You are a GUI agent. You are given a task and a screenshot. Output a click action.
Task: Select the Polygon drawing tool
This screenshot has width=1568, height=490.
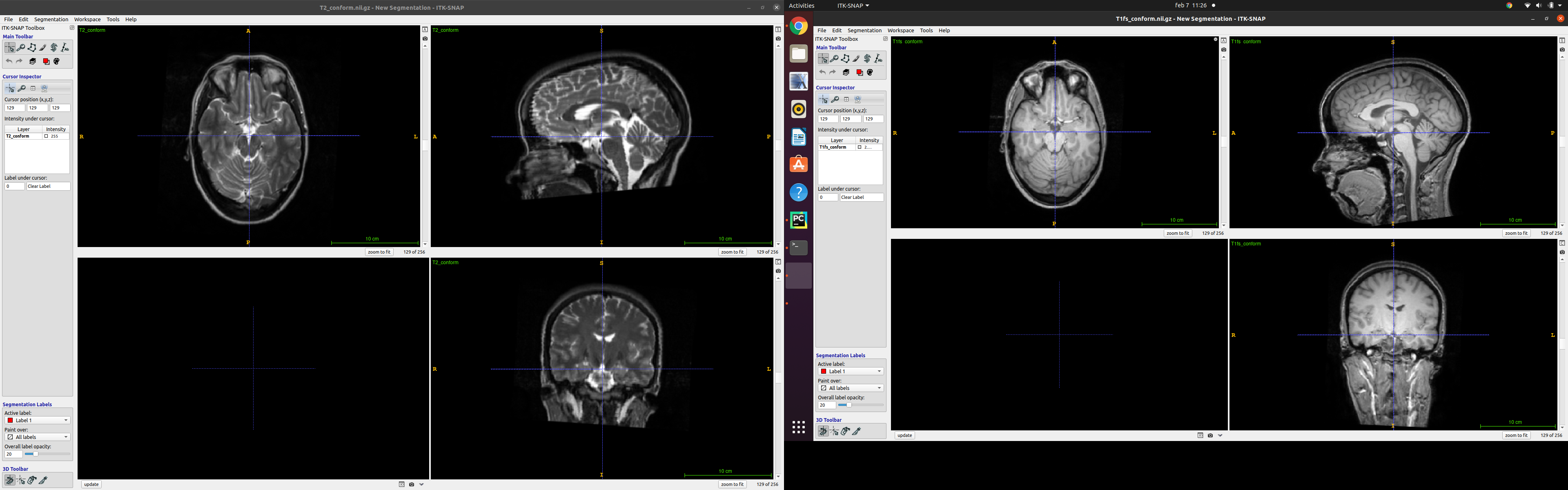point(32,47)
